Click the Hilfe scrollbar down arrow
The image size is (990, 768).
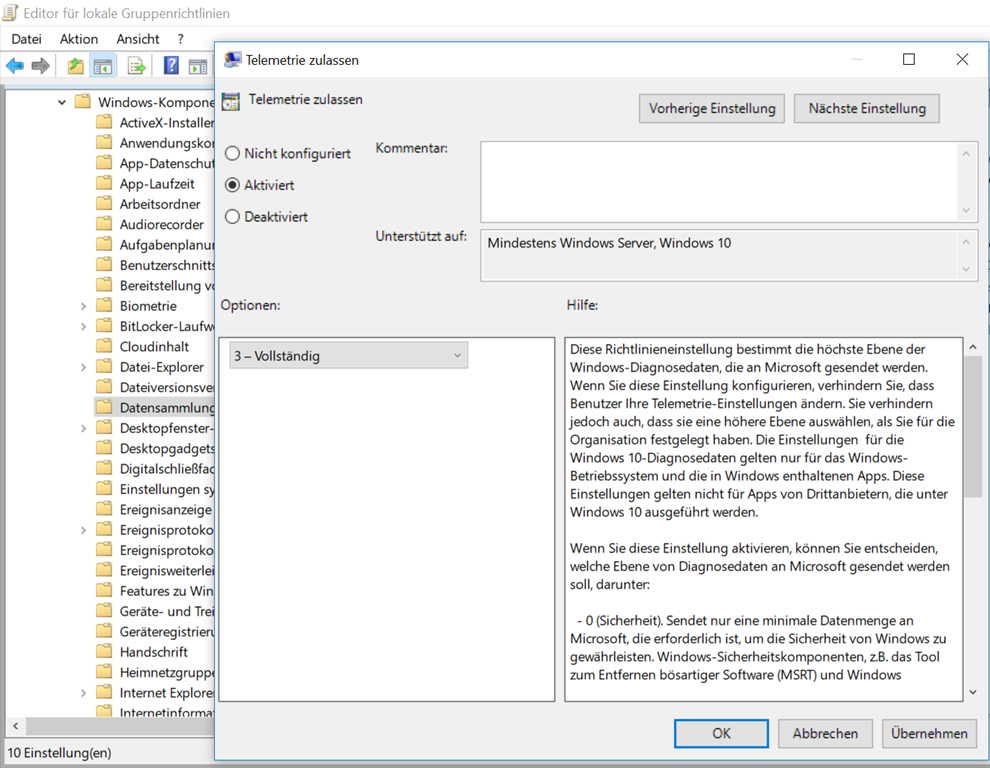point(973,692)
